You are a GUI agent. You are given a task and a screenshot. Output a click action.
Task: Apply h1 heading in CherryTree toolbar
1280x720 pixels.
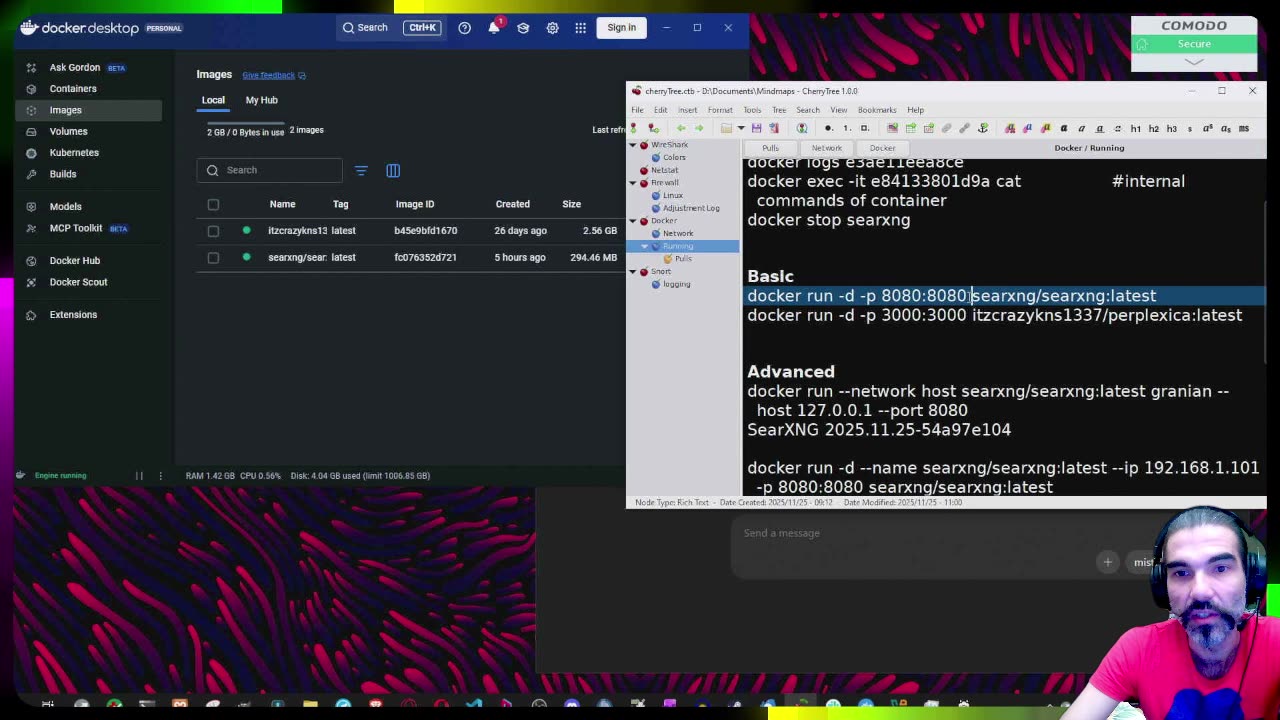[x=1136, y=128]
